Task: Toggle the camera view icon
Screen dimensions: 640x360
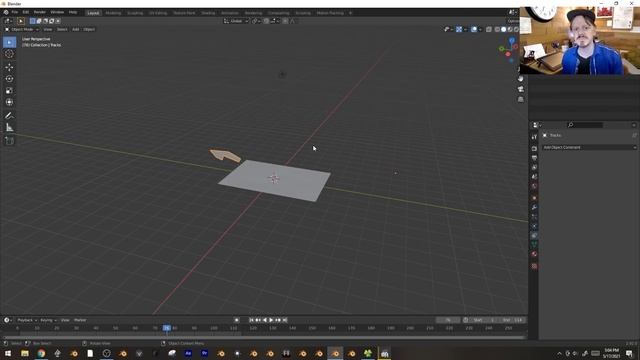Action: pyautogui.click(x=520, y=89)
